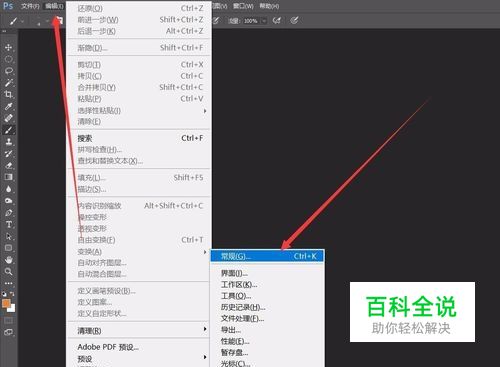500x367 pixels.
Task: Choose 拷贝(C) menu entry
Action: pyautogui.click(x=139, y=76)
